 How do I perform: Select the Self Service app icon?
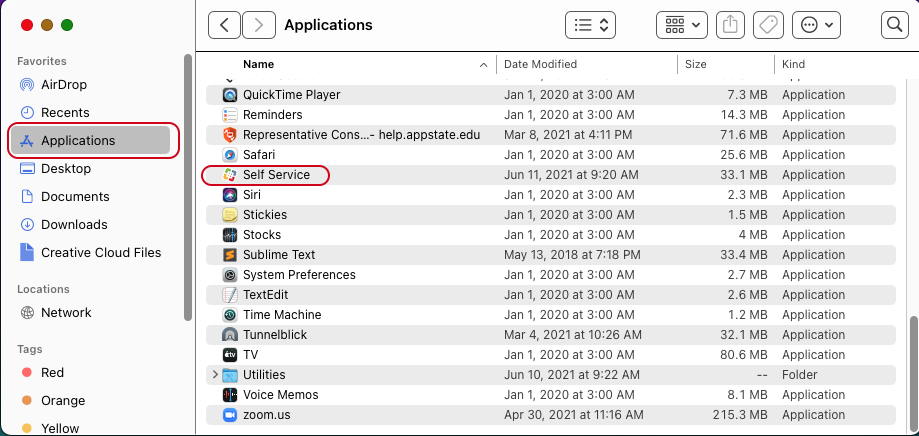click(229, 175)
